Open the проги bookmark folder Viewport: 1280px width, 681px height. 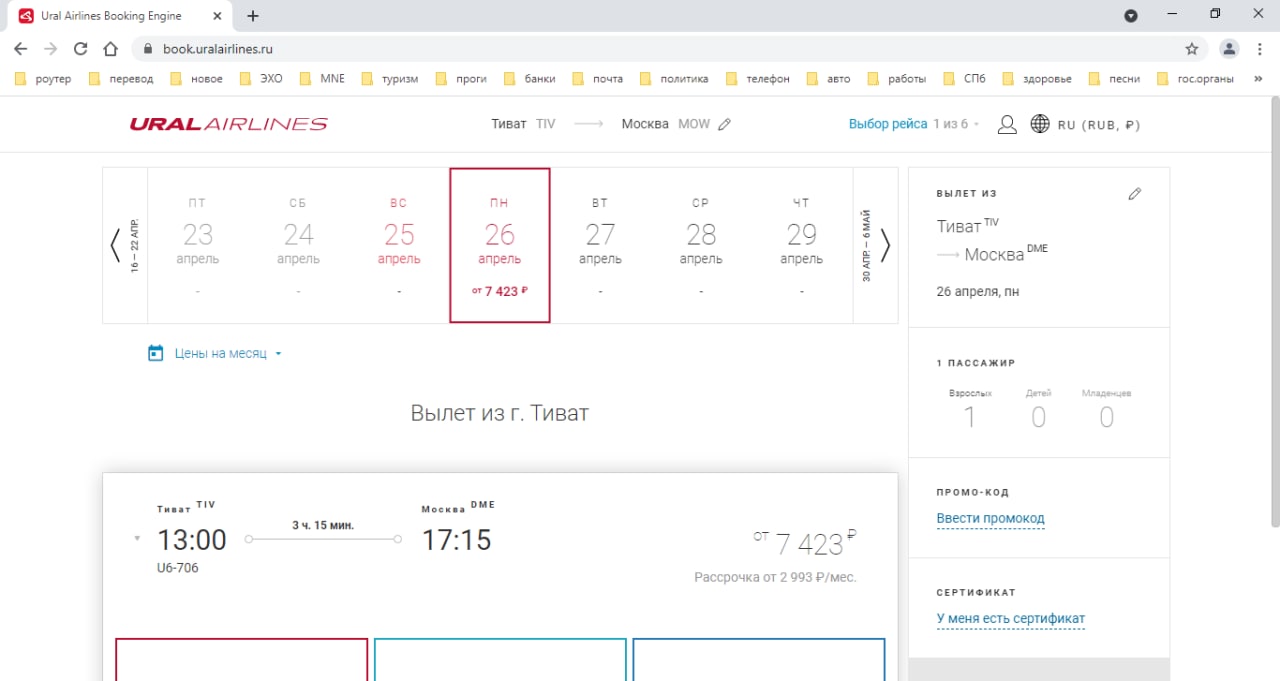(460, 79)
